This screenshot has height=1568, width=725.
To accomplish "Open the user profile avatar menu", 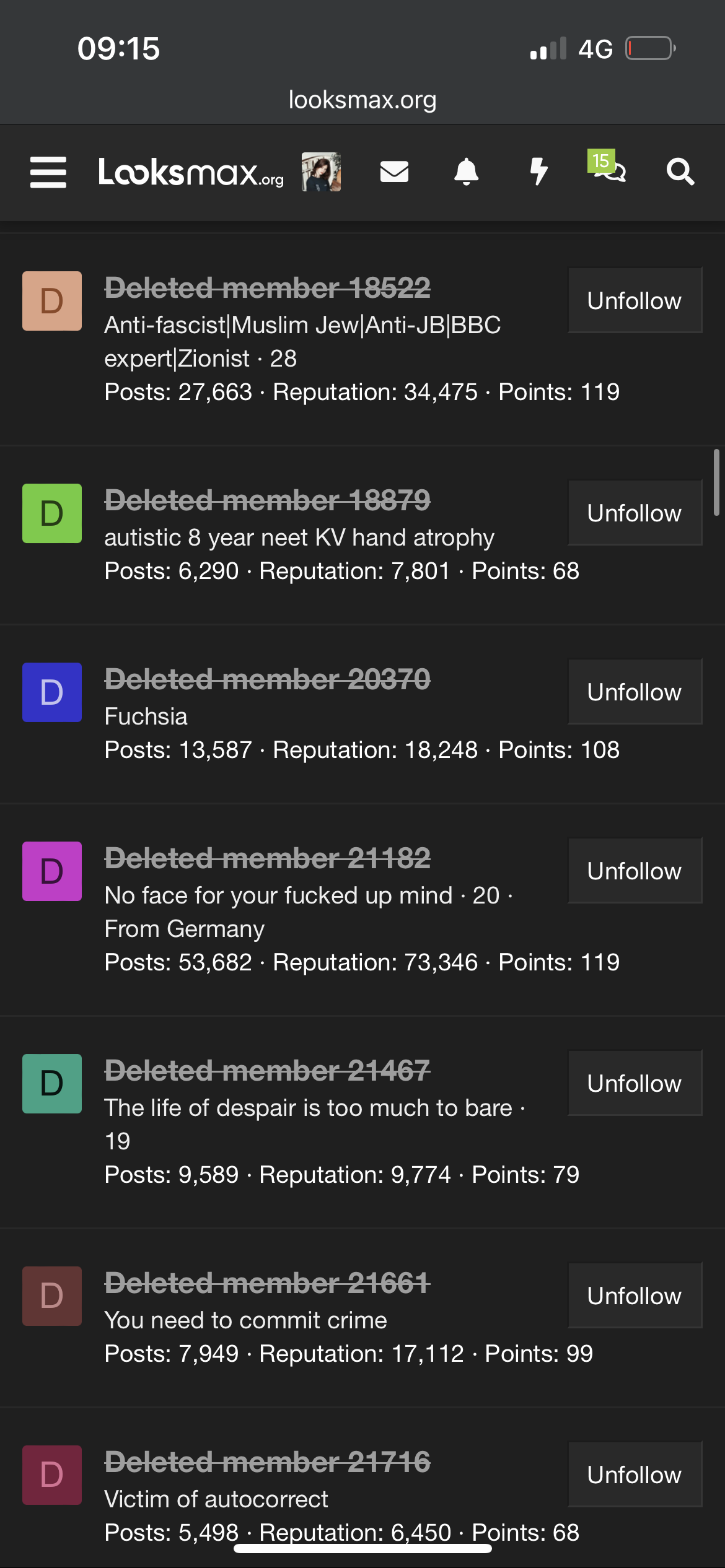I will [321, 172].
